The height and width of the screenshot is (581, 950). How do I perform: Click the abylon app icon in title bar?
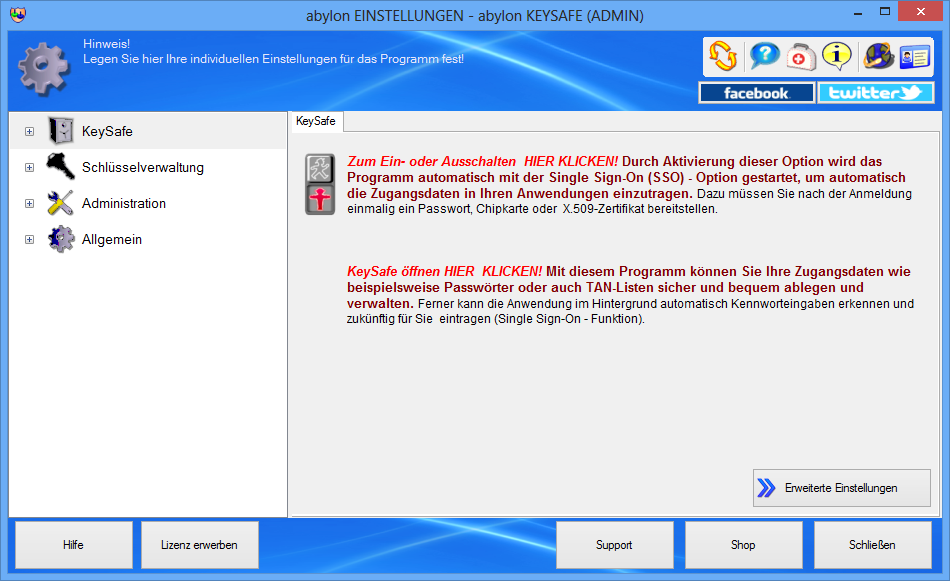click(18, 15)
